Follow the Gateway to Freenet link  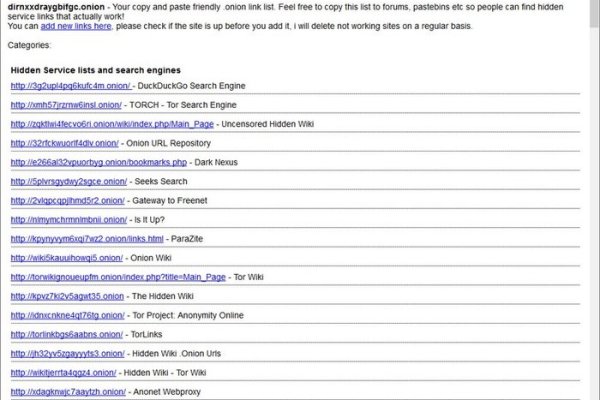coord(68,200)
